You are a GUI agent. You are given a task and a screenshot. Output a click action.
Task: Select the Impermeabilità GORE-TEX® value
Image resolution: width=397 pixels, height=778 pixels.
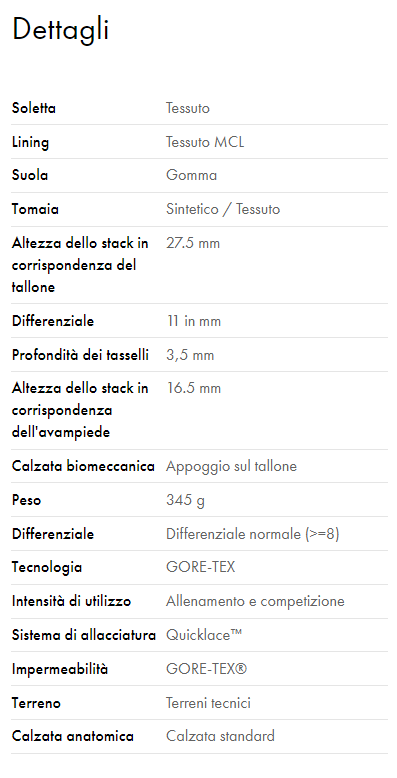pyautogui.click(x=206, y=669)
